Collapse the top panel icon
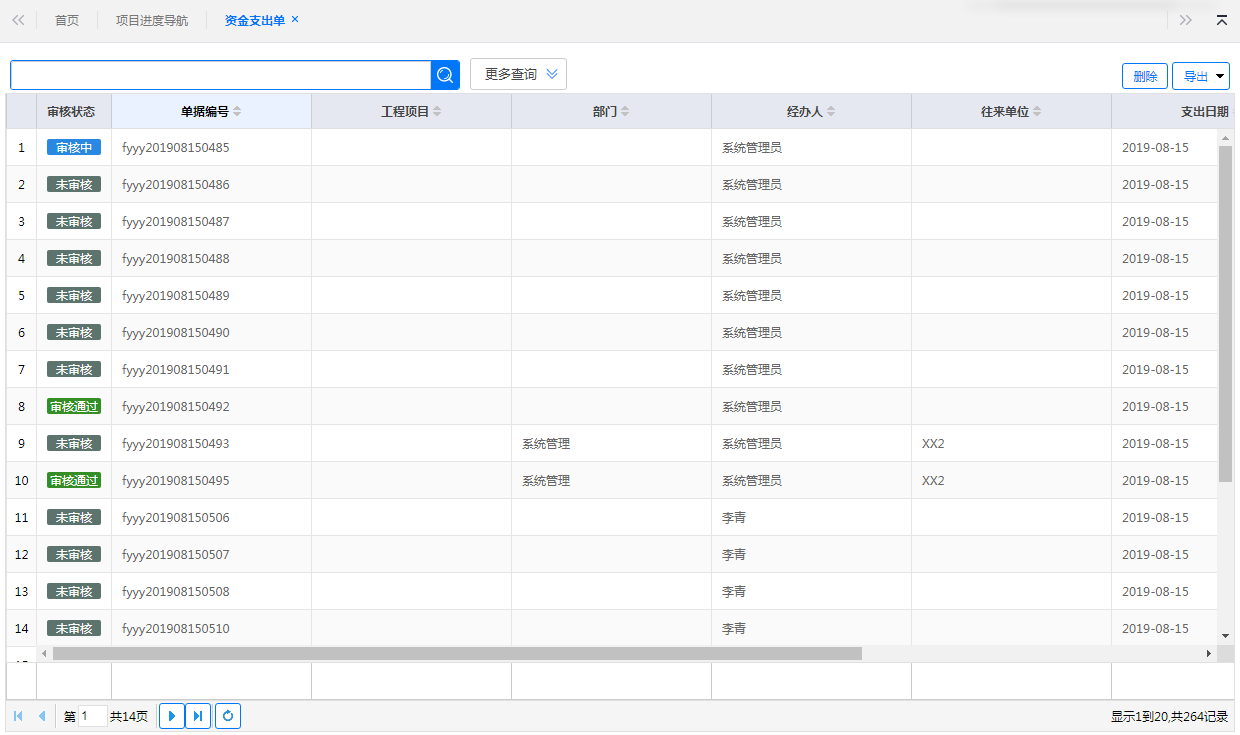The height and width of the screenshot is (735, 1240). (1221, 20)
